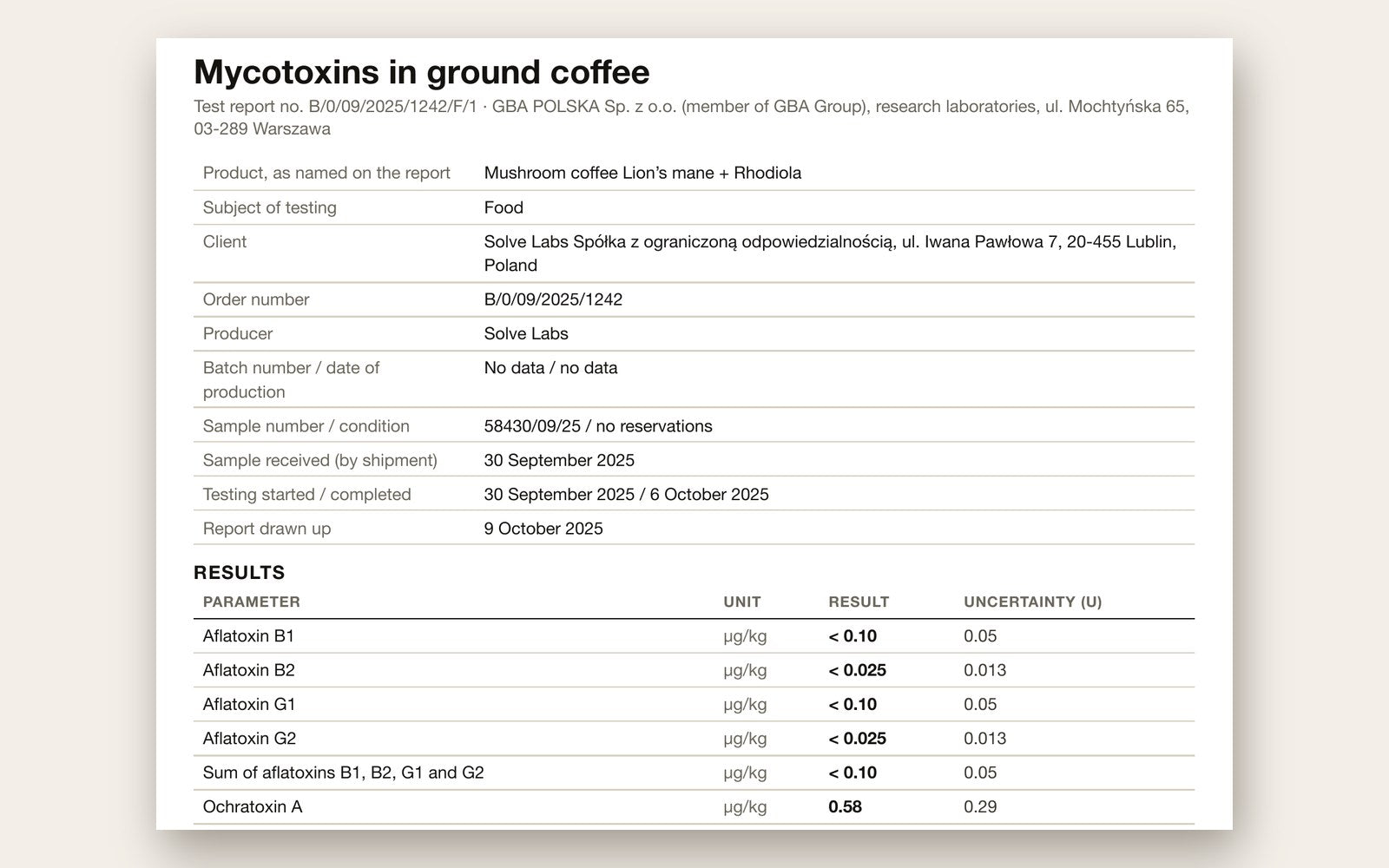This screenshot has height=868, width=1389.
Task: Click Aflatoxin G2 uncertainty '0.013'
Action: click(985, 739)
